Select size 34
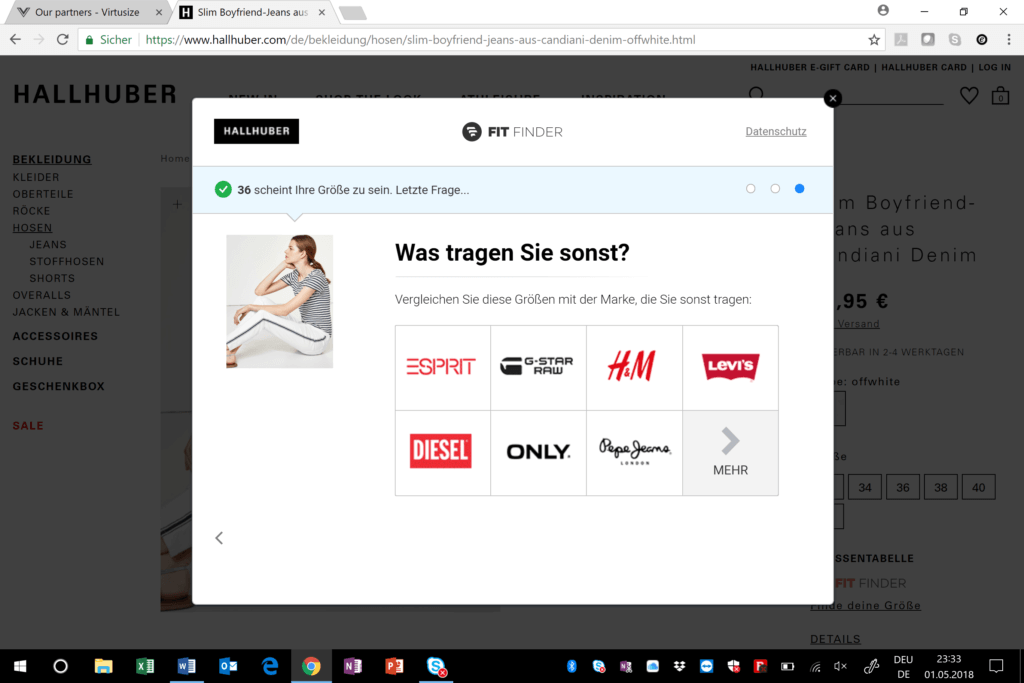 click(x=865, y=487)
